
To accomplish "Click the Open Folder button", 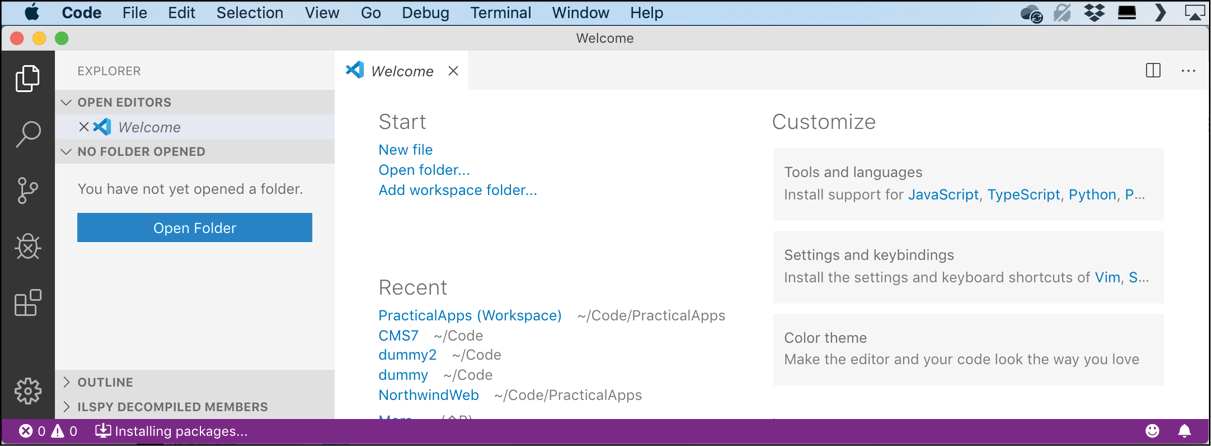I will pos(195,228).
